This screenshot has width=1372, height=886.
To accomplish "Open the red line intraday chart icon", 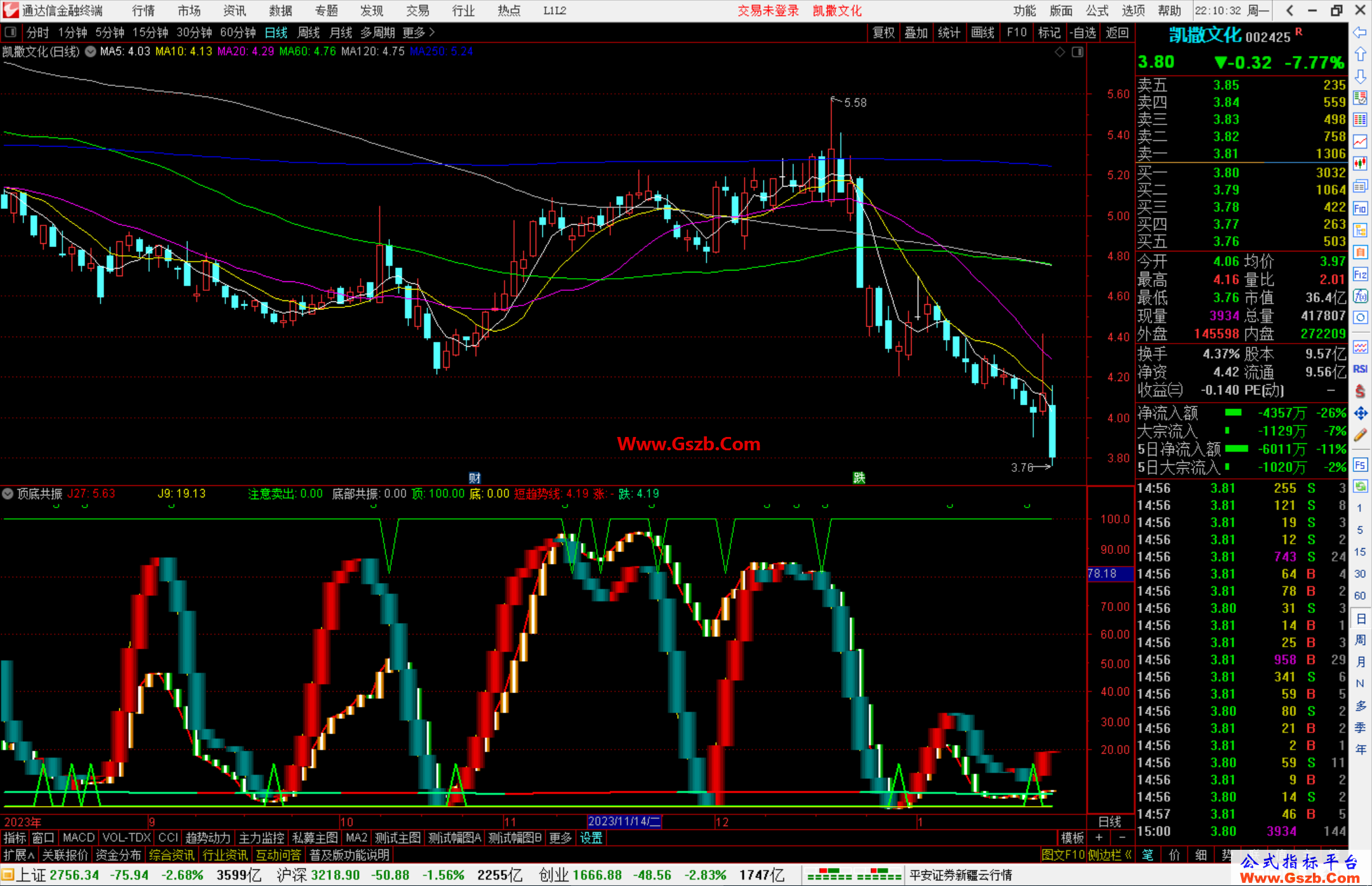I will pyautogui.click(x=1360, y=142).
